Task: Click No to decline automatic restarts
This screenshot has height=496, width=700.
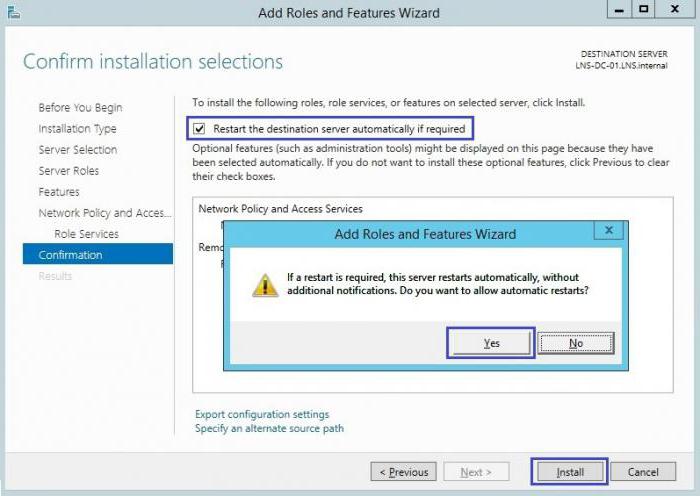Action: tap(576, 343)
